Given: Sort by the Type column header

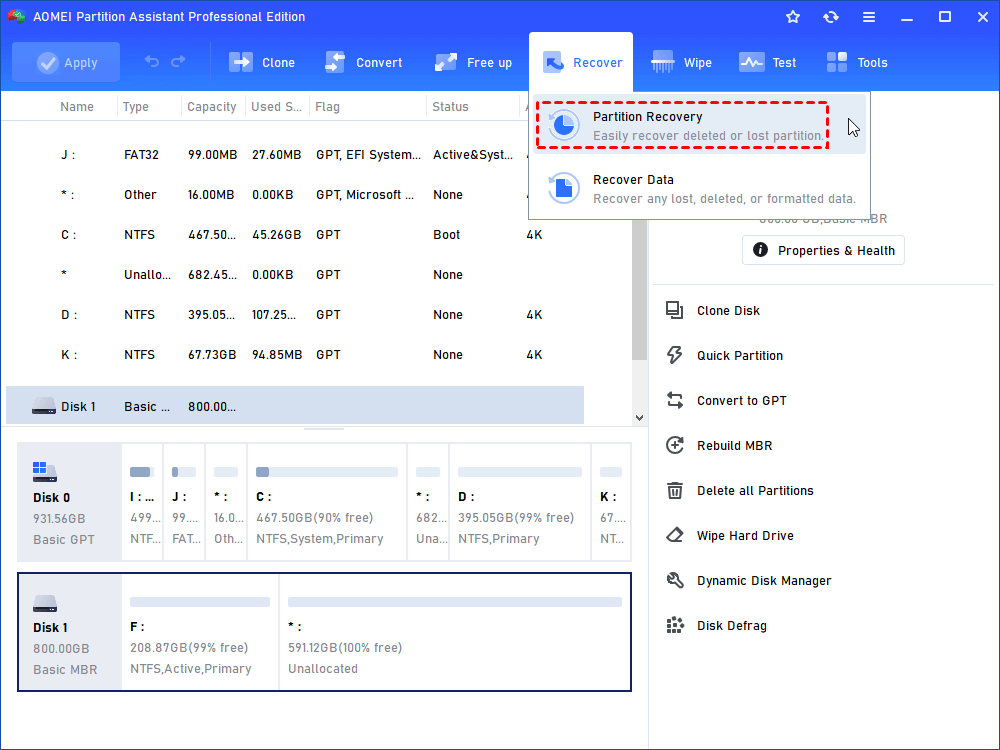Looking at the screenshot, I should [135, 107].
